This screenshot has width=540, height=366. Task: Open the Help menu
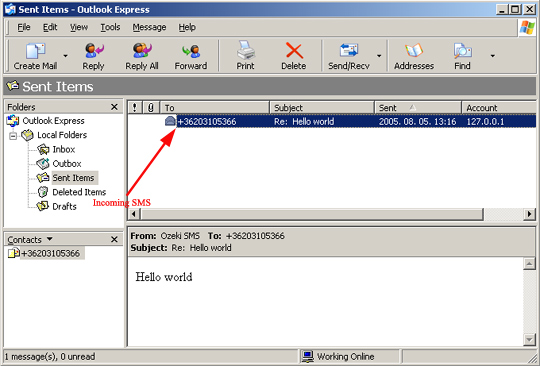187,27
